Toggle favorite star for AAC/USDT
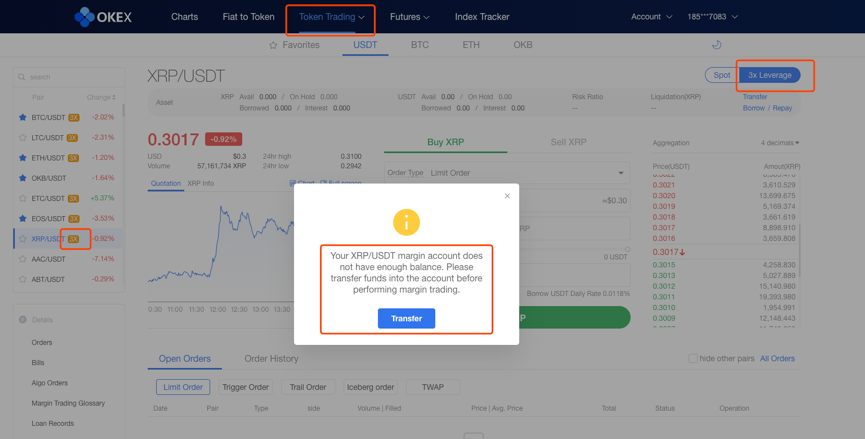 (23, 259)
